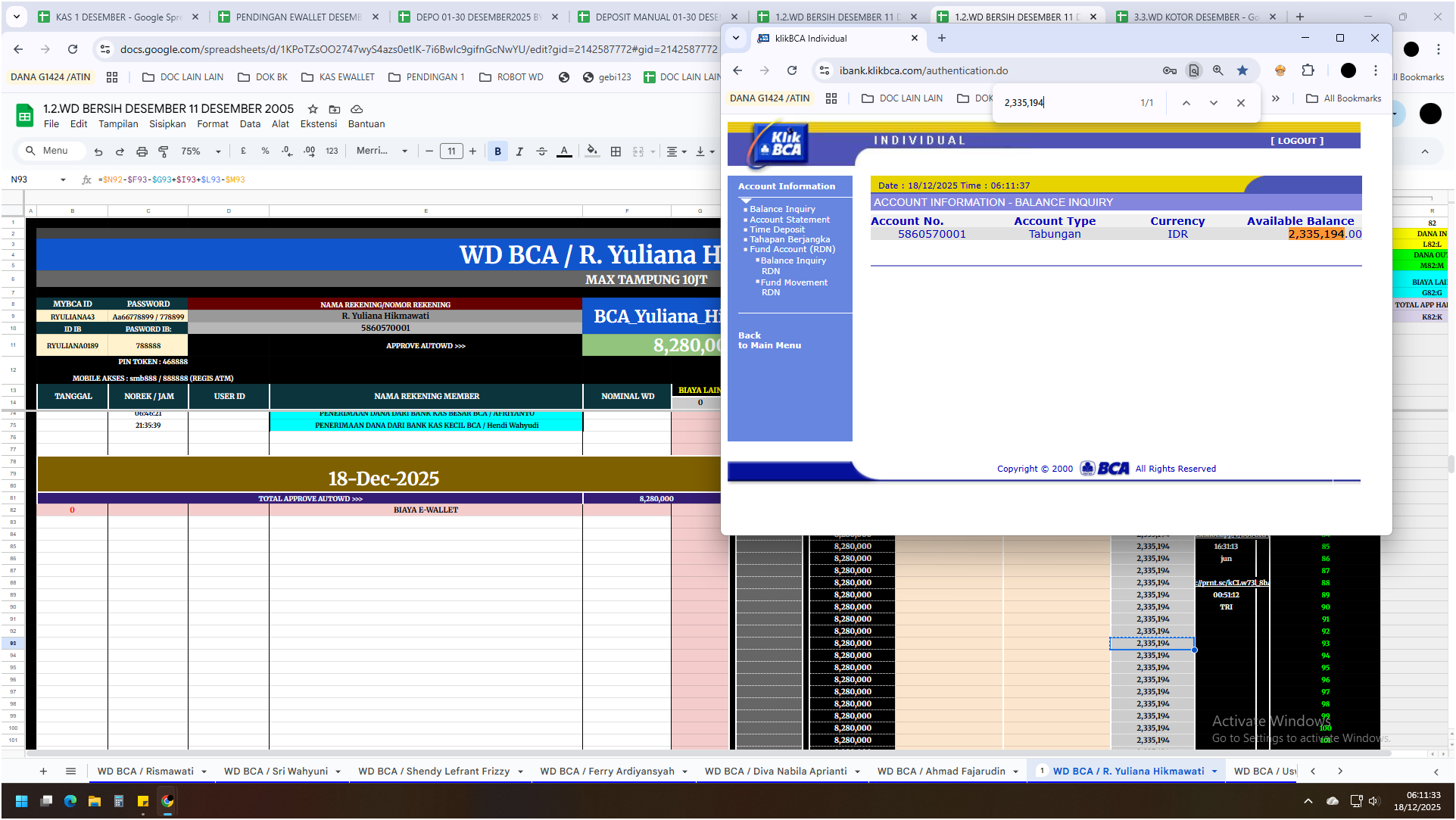
Task: Open Account Statement link in sidebar
Action: point(789,220)
